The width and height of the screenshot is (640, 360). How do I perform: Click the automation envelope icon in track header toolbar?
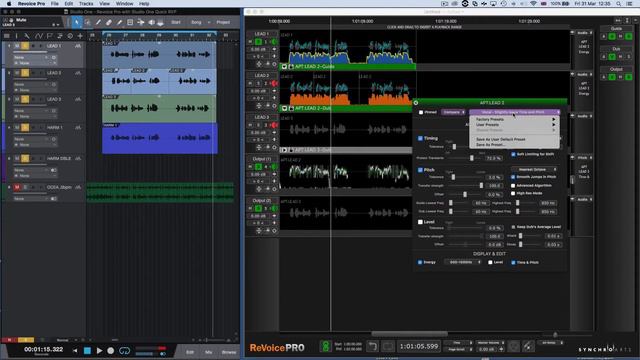pos(38,36)
